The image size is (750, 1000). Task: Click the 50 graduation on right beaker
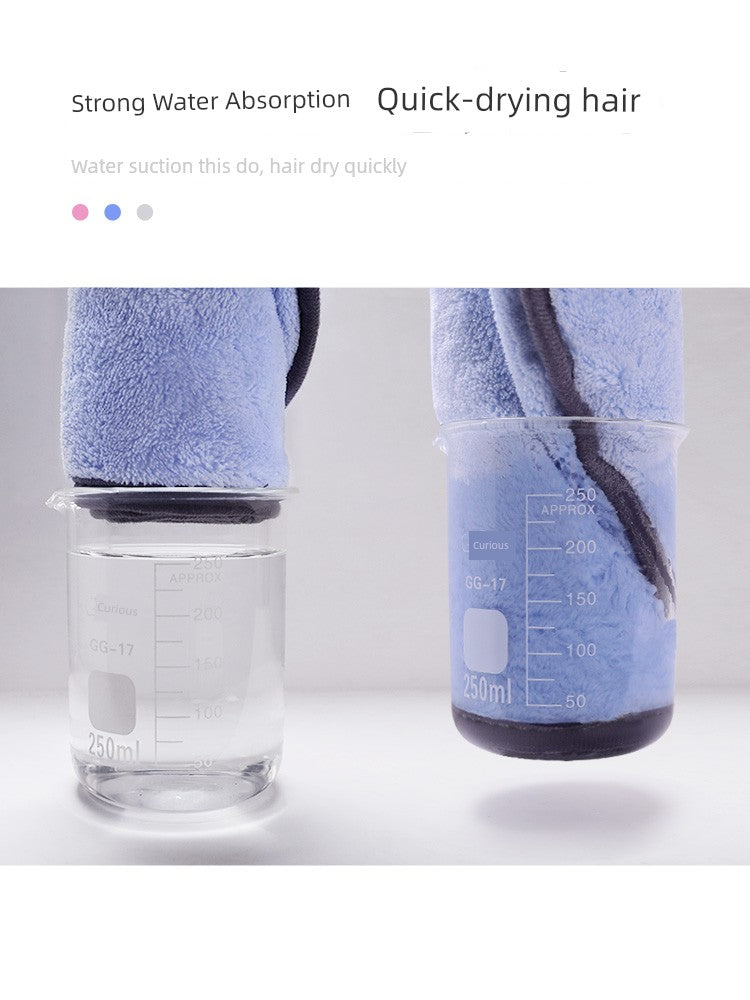tap(575, 701)
